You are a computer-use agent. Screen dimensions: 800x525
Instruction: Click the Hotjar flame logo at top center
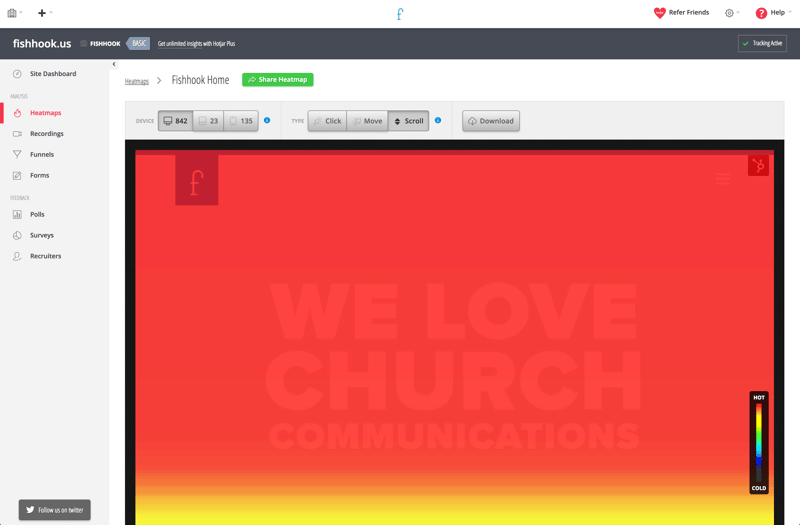tap(400, 14)
